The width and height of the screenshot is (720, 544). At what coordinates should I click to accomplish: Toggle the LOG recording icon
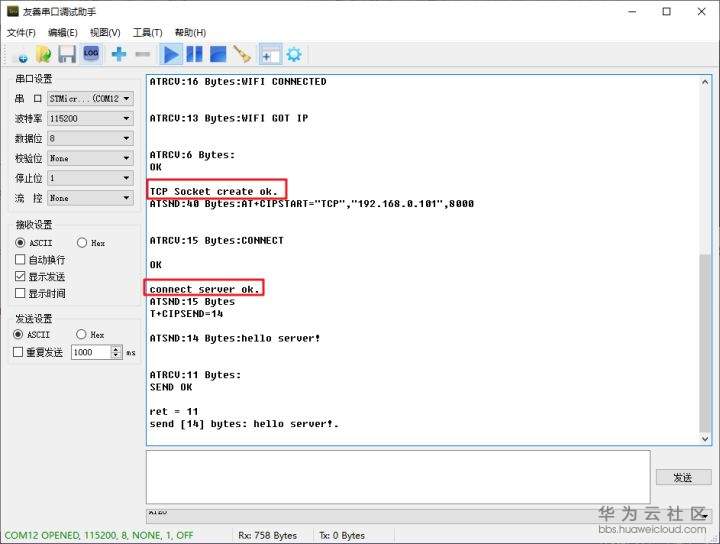point(91,54)
